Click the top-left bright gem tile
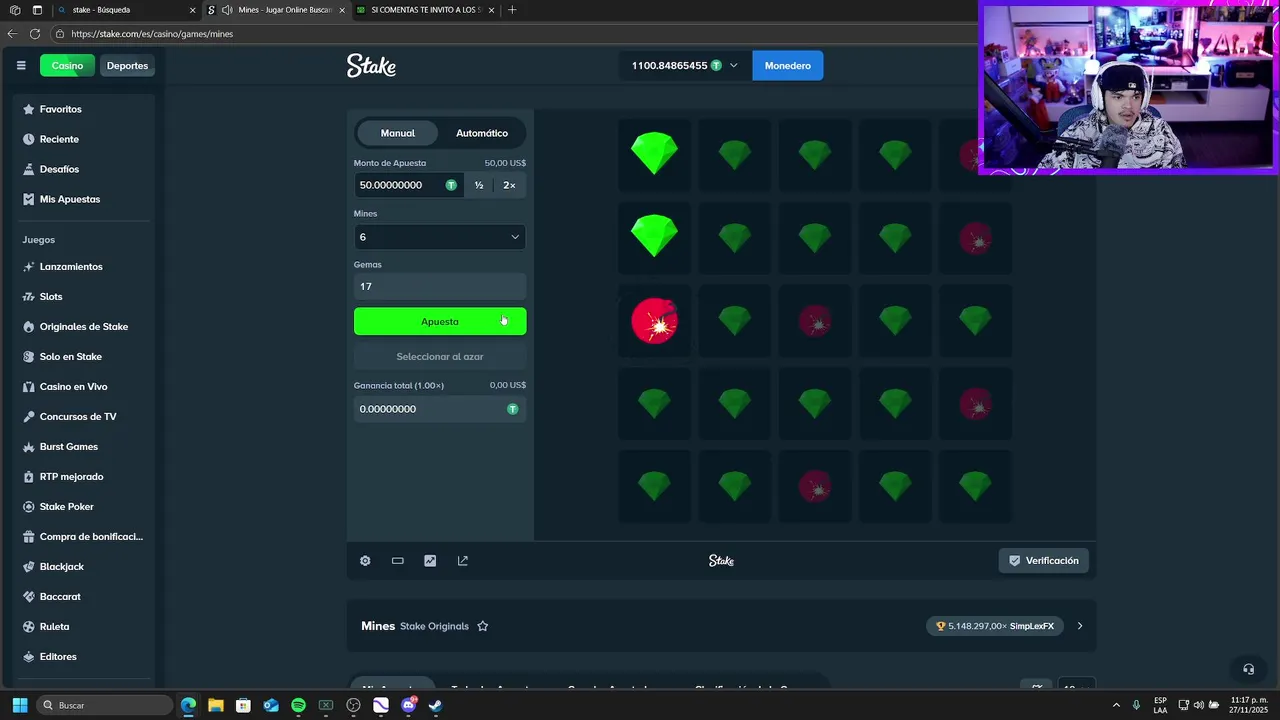 [655, 155]
